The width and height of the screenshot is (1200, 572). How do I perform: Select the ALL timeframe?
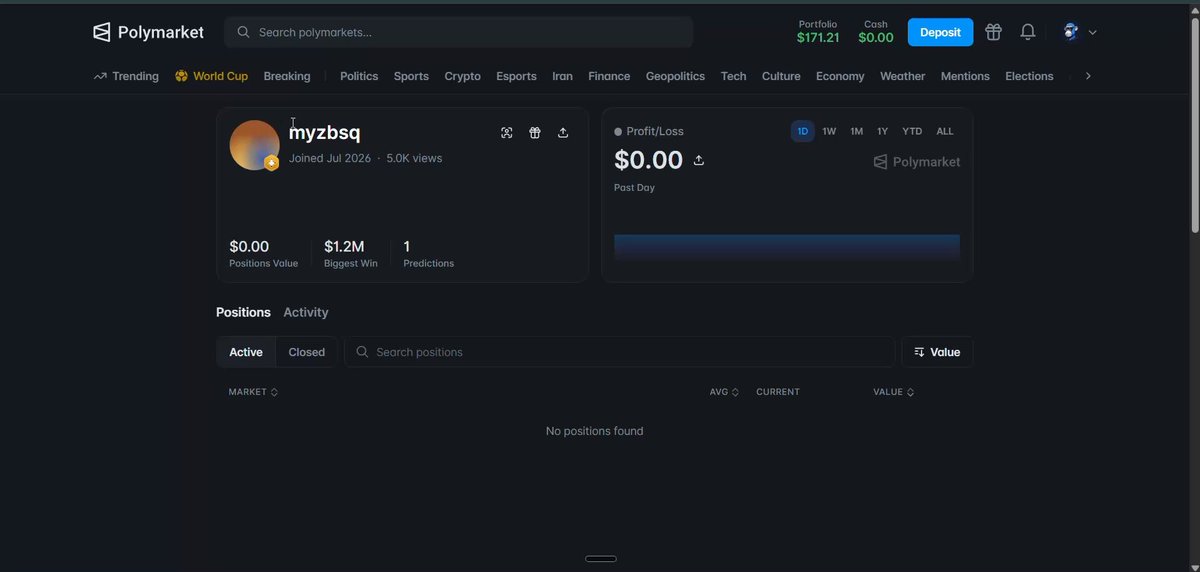(945, 131)
